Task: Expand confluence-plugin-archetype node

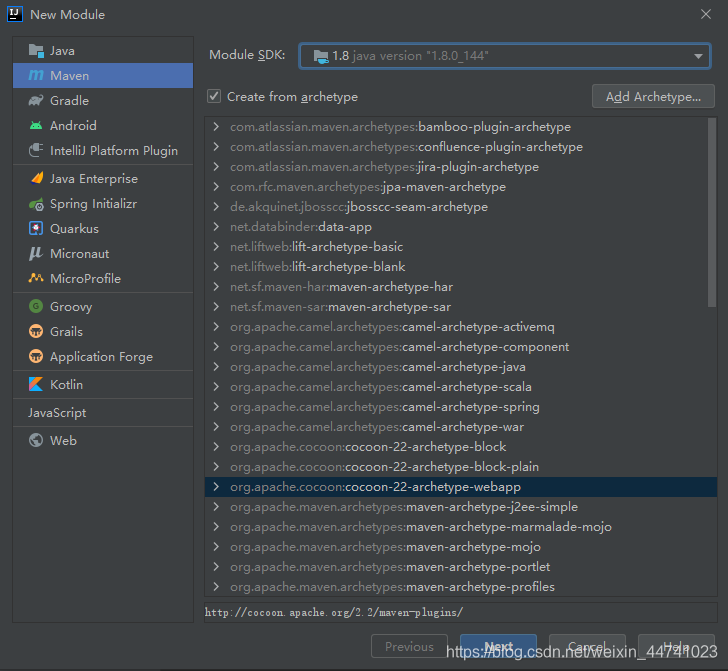Action: tap(216, 146)
